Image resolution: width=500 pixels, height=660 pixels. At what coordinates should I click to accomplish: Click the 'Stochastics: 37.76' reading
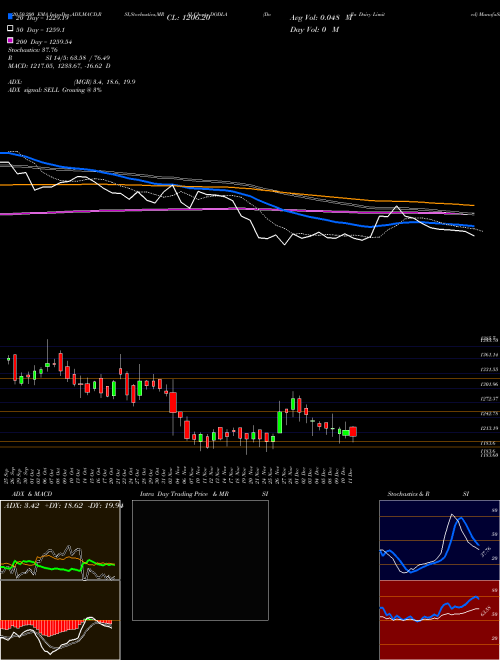[33, 50]
